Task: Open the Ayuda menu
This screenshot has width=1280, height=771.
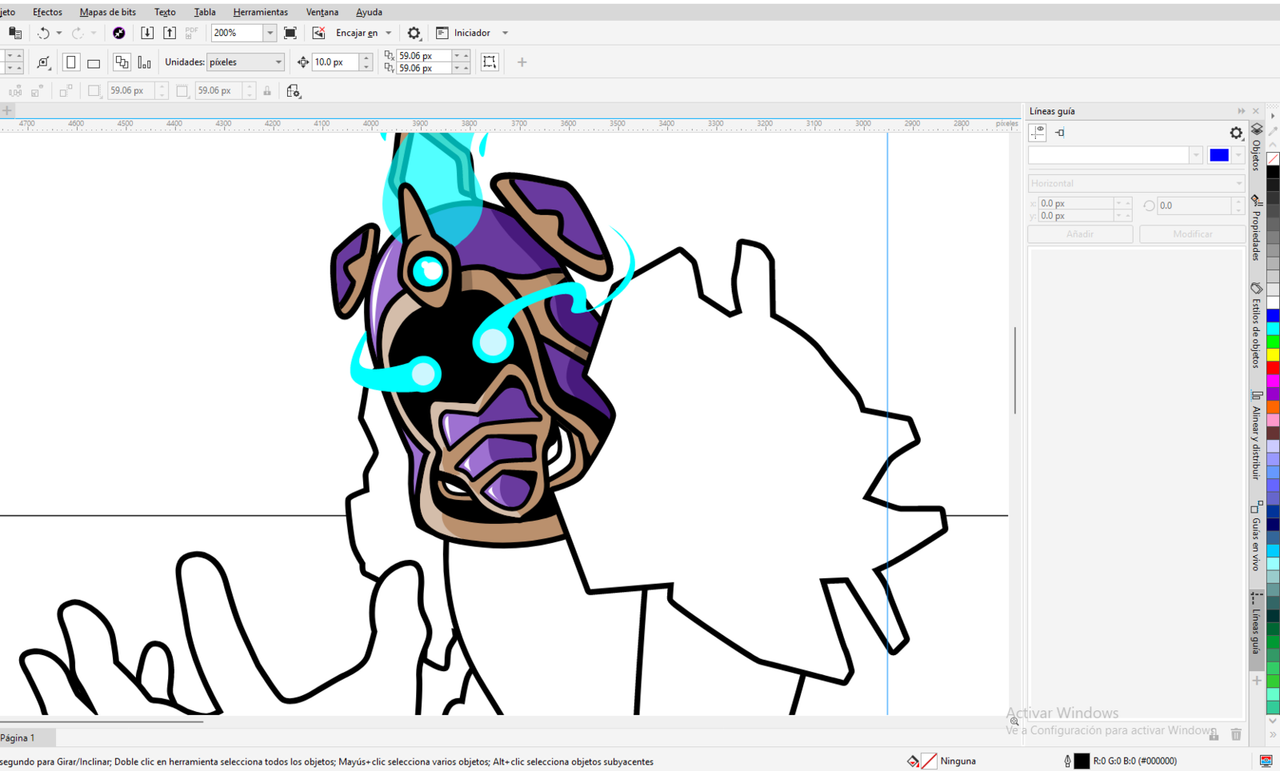Action: click(x=369, y=12)
